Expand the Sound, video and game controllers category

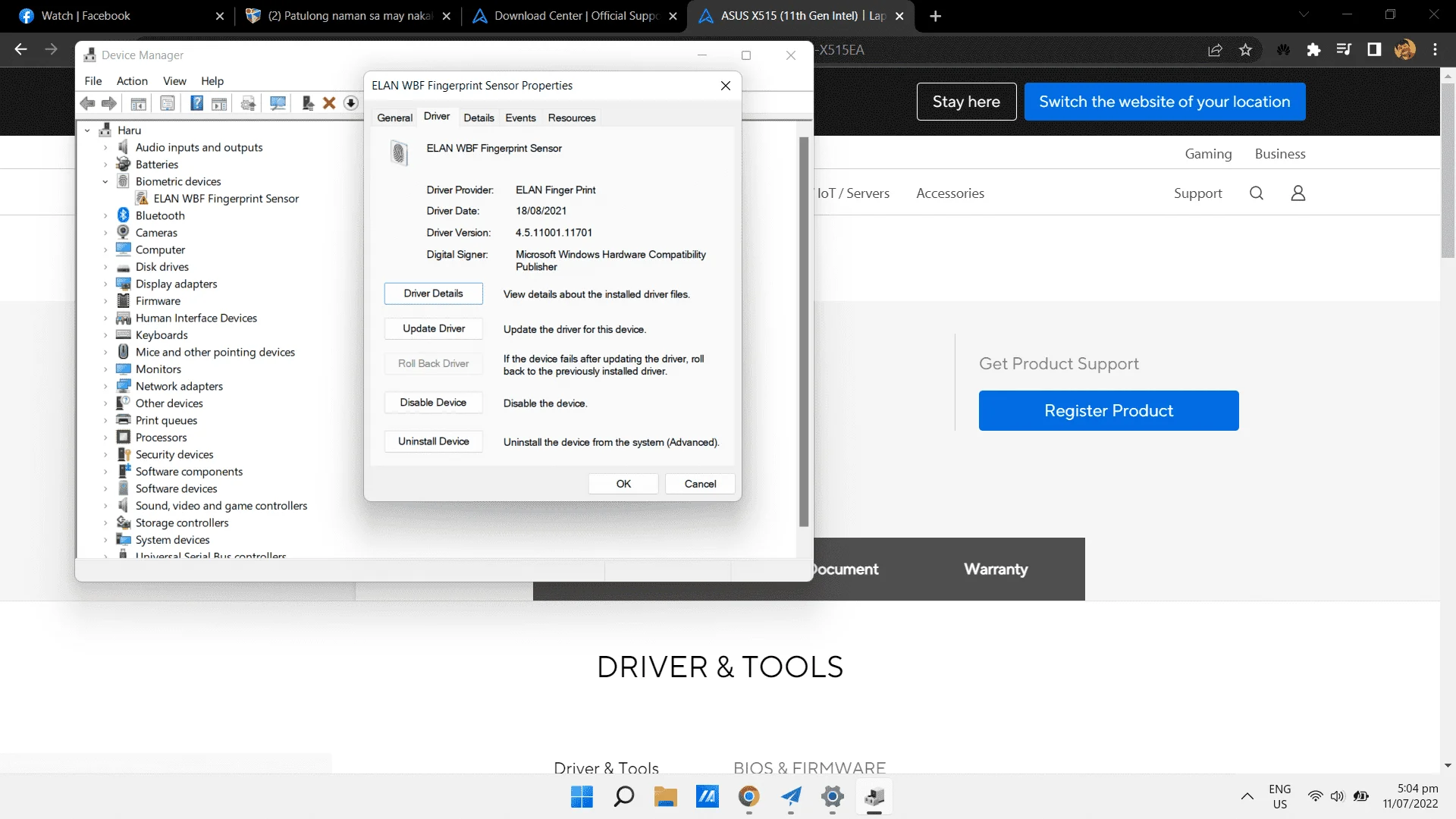tap(105, 506)
